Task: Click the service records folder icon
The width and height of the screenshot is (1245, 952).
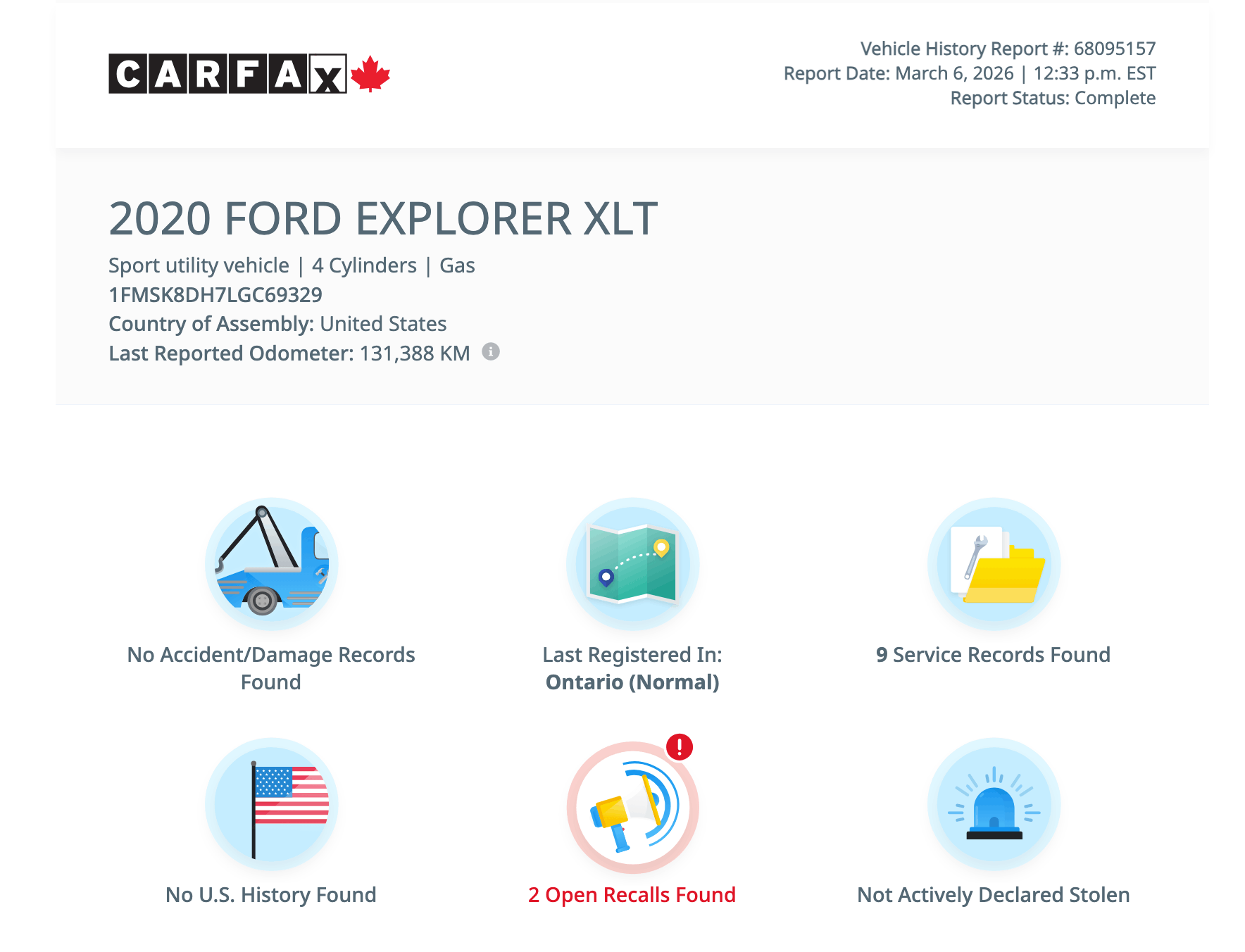Action: [x=994, y=564]
